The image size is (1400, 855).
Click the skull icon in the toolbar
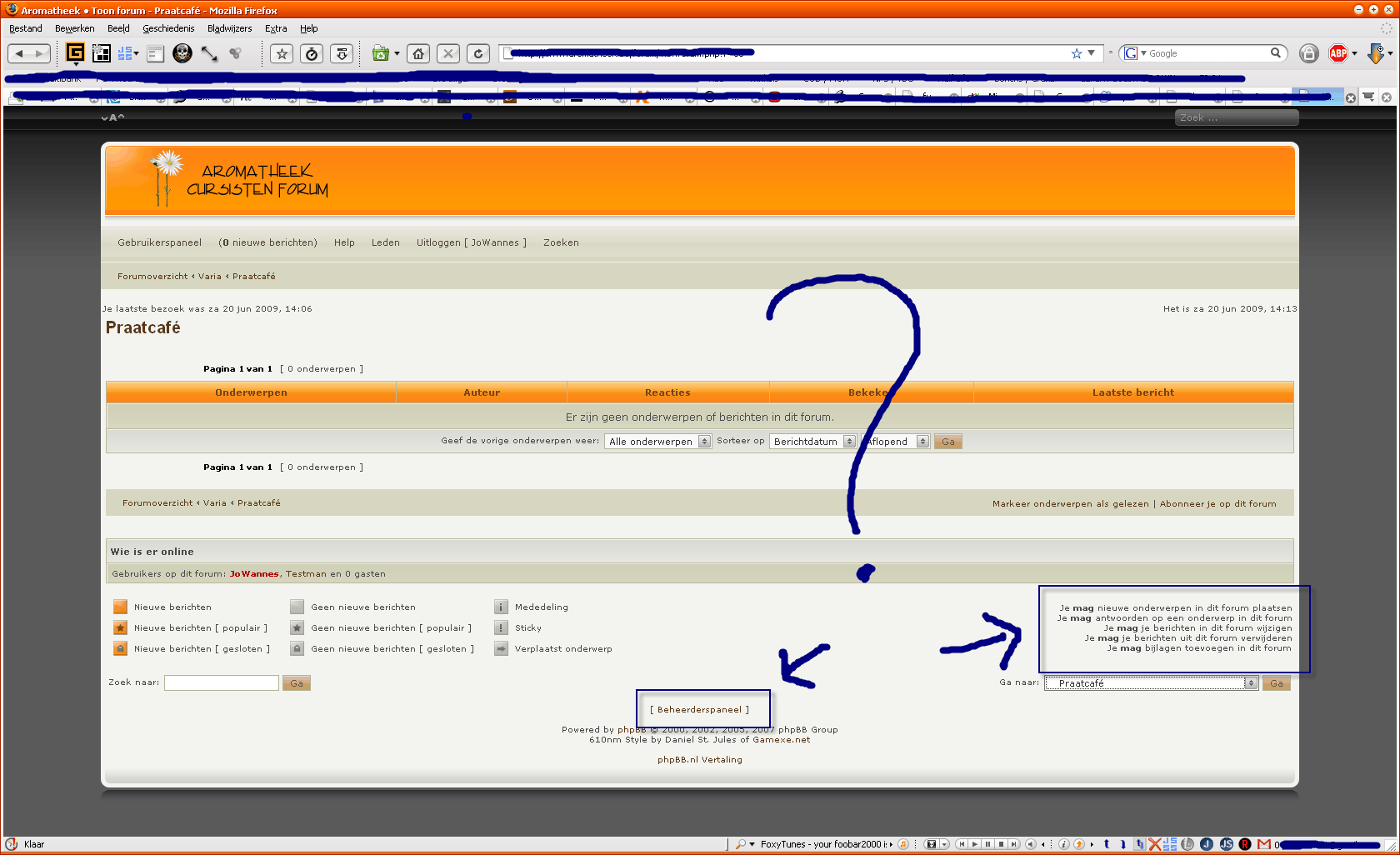[182, 53]
